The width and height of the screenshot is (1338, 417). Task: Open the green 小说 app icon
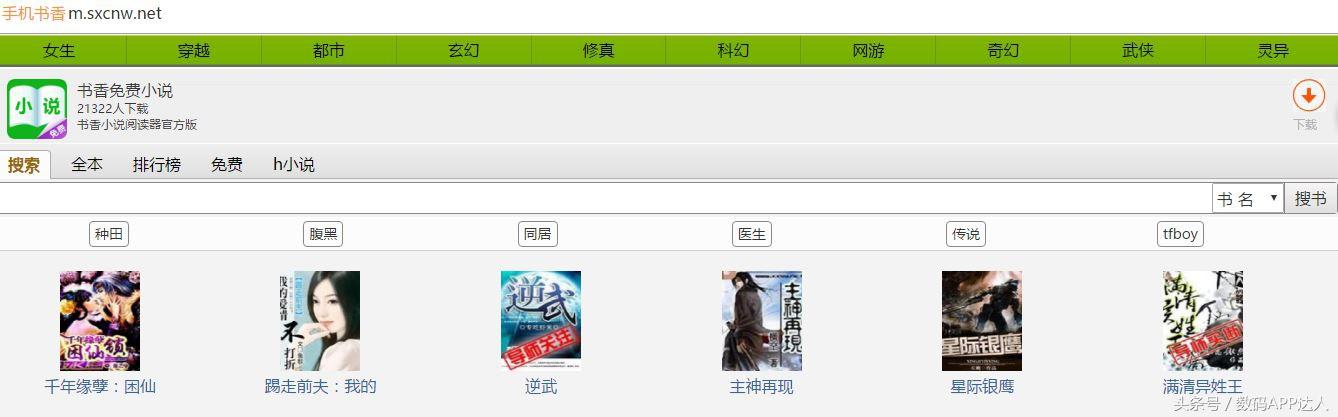click(37, 109)
